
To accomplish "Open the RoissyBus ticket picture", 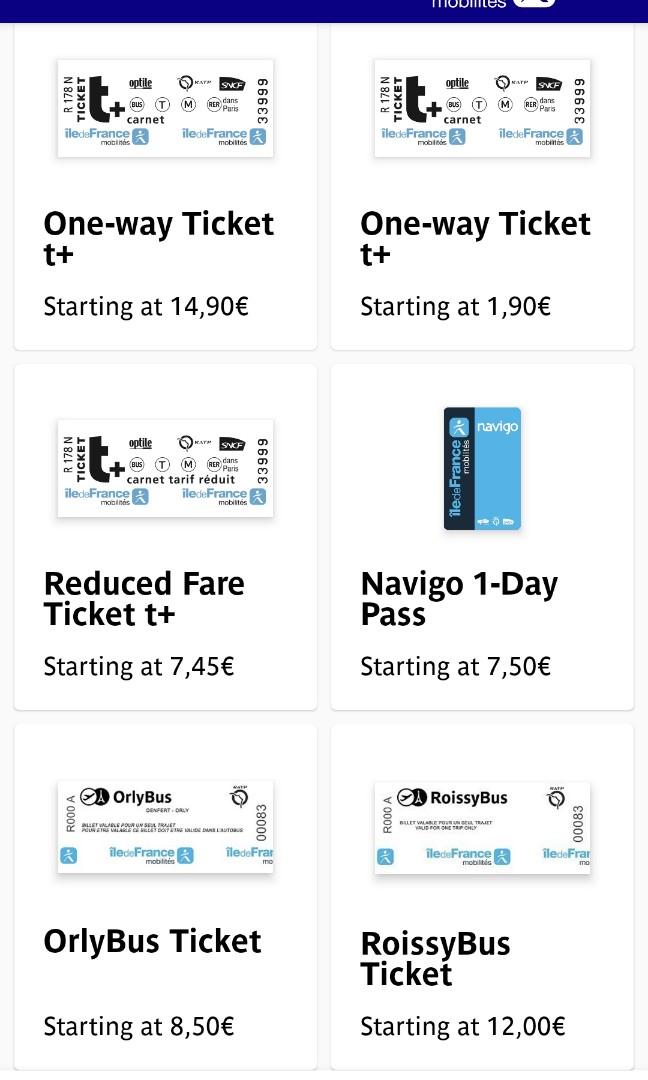I will [482, 828].
